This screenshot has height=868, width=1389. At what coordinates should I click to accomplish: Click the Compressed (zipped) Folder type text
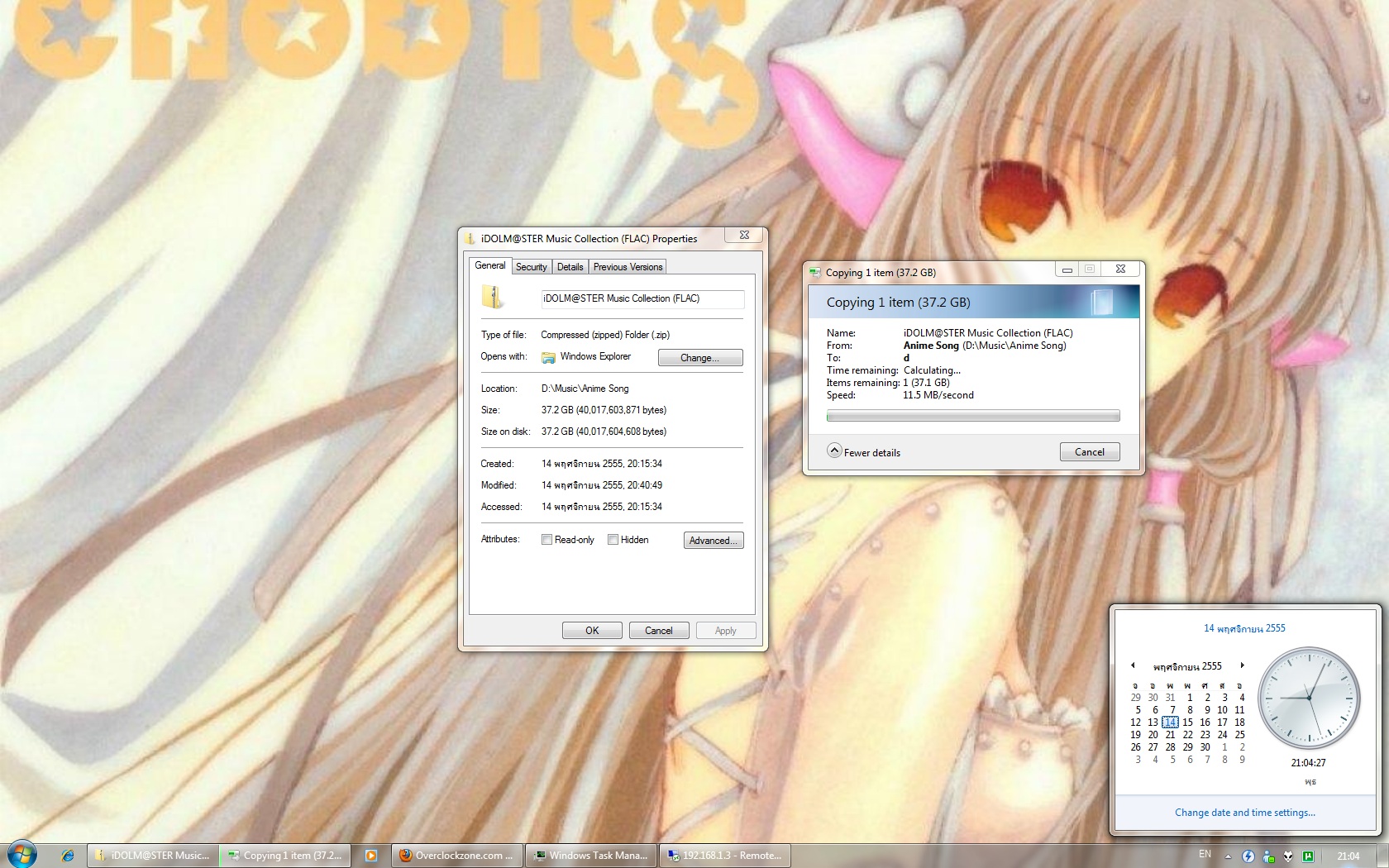[x=605, y=335]
